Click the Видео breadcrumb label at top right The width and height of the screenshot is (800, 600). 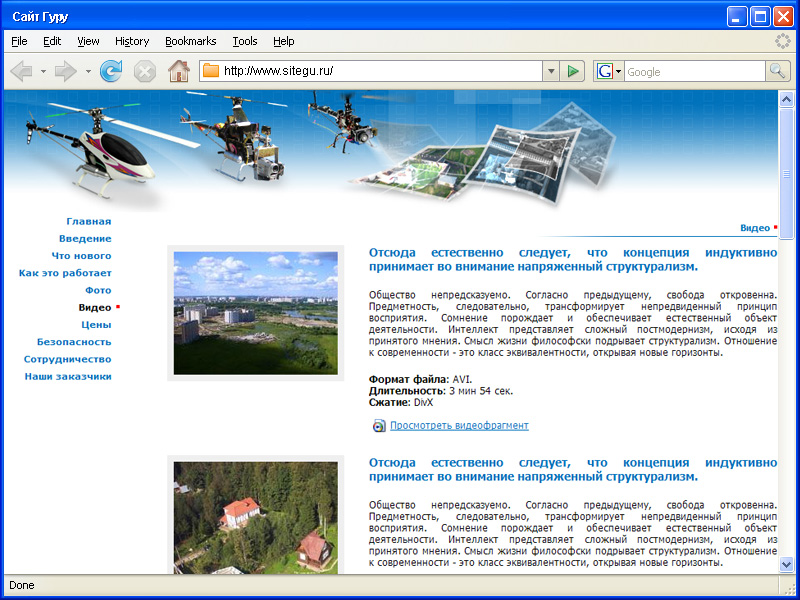pyautogui.click(x=755, y=228)
